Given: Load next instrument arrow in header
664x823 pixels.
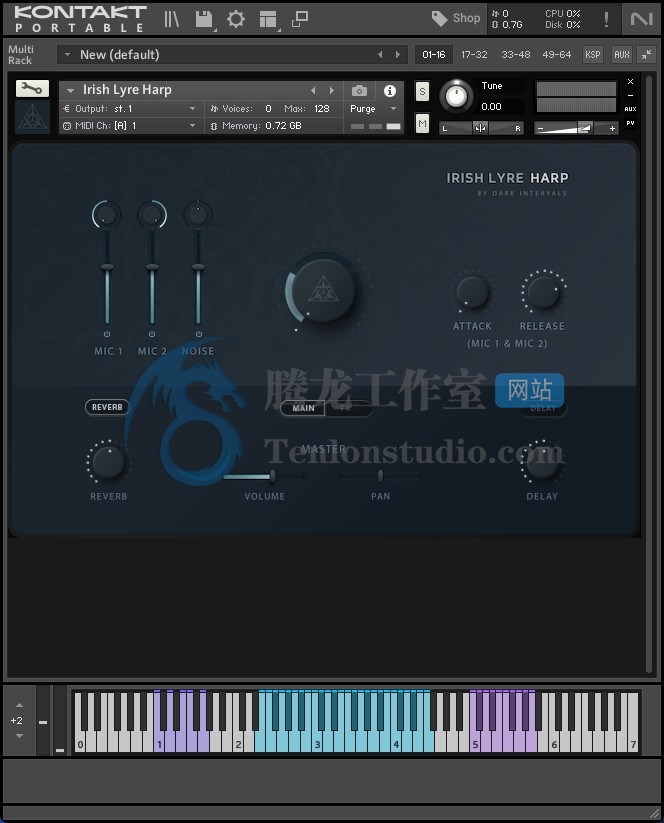Looking at the screenshot, I should 331,90.
